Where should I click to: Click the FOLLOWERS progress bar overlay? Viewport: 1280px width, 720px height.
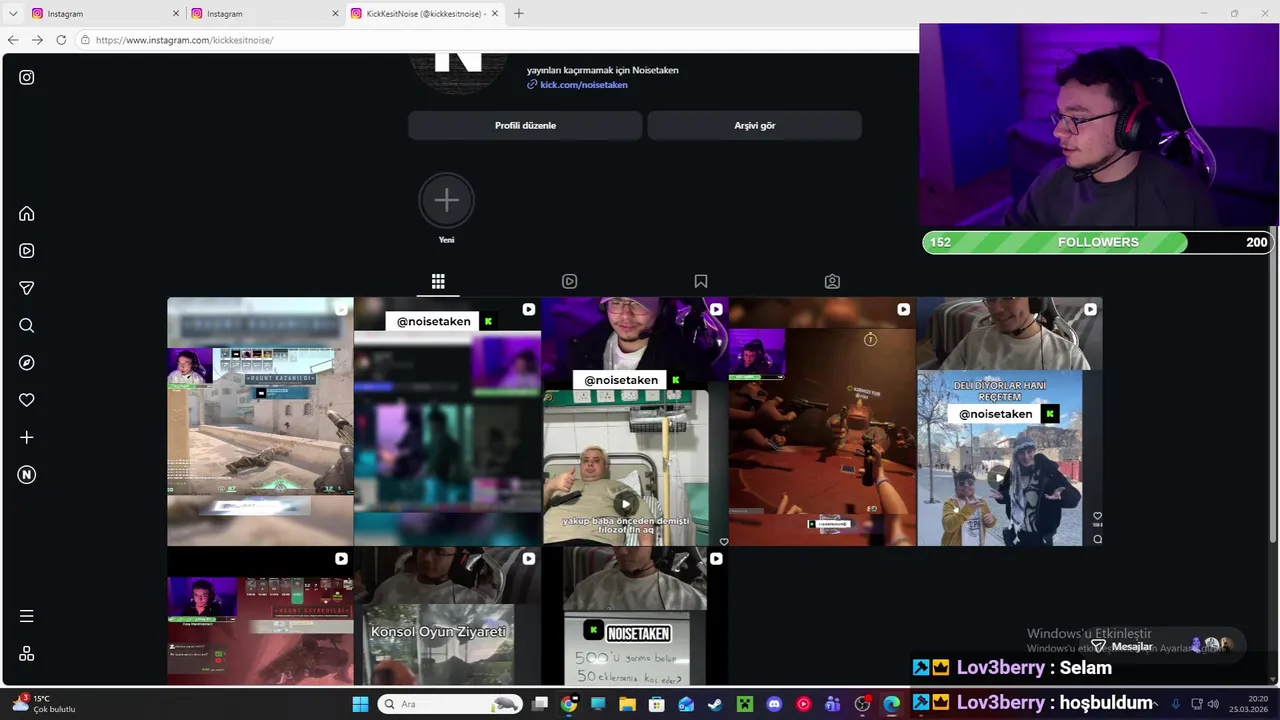(x=1097, y=242)
